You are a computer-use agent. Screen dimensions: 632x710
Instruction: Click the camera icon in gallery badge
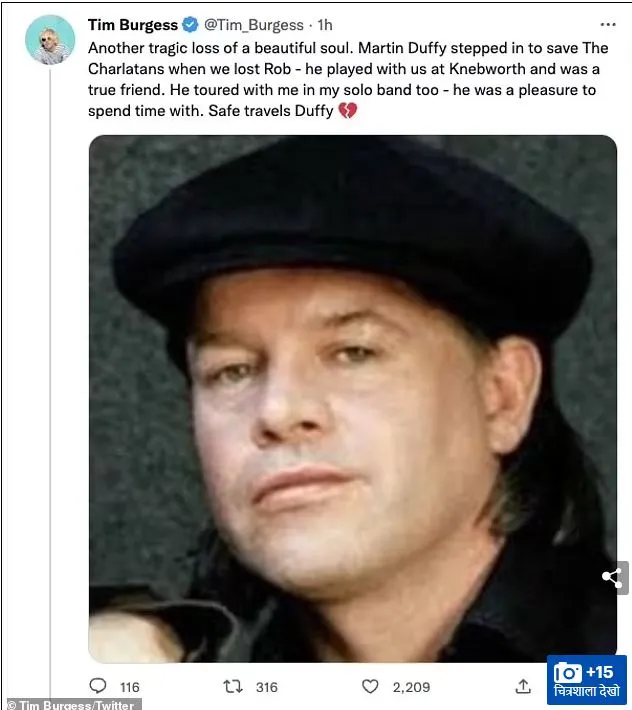[567, 672]
